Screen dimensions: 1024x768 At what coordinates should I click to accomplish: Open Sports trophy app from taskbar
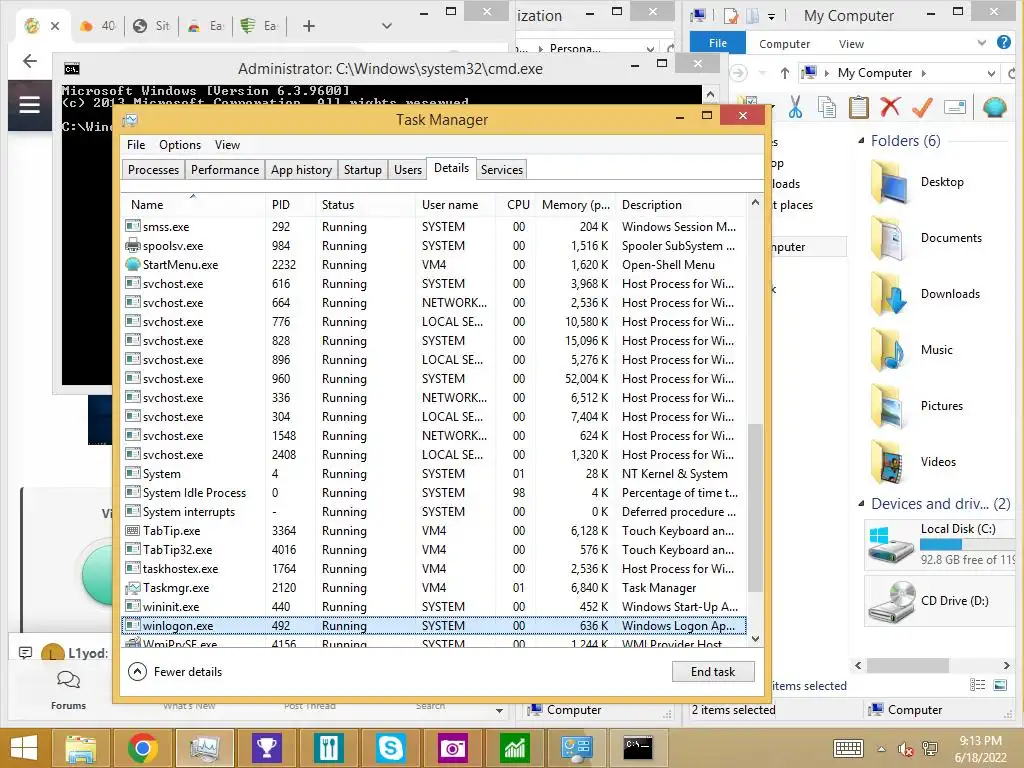click(266, 748)
